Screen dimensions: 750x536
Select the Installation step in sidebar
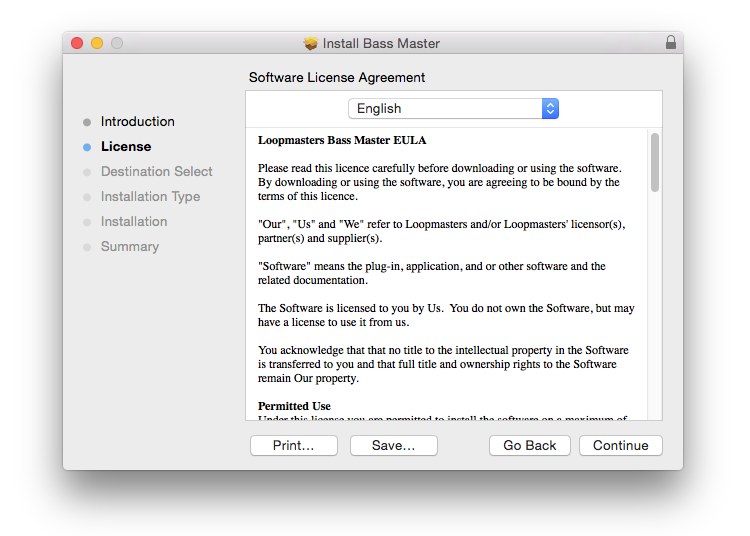[133, 222]
